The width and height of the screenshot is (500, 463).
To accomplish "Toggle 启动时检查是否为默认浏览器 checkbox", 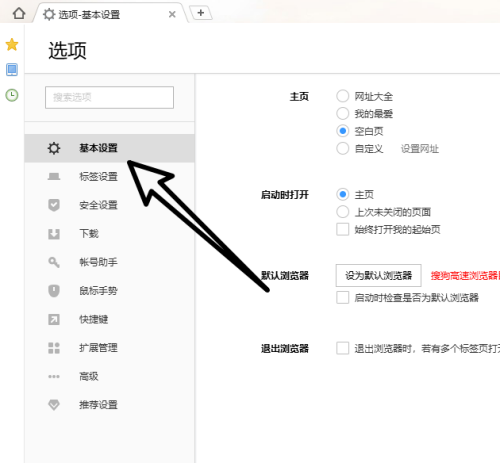I will (343, 297).
